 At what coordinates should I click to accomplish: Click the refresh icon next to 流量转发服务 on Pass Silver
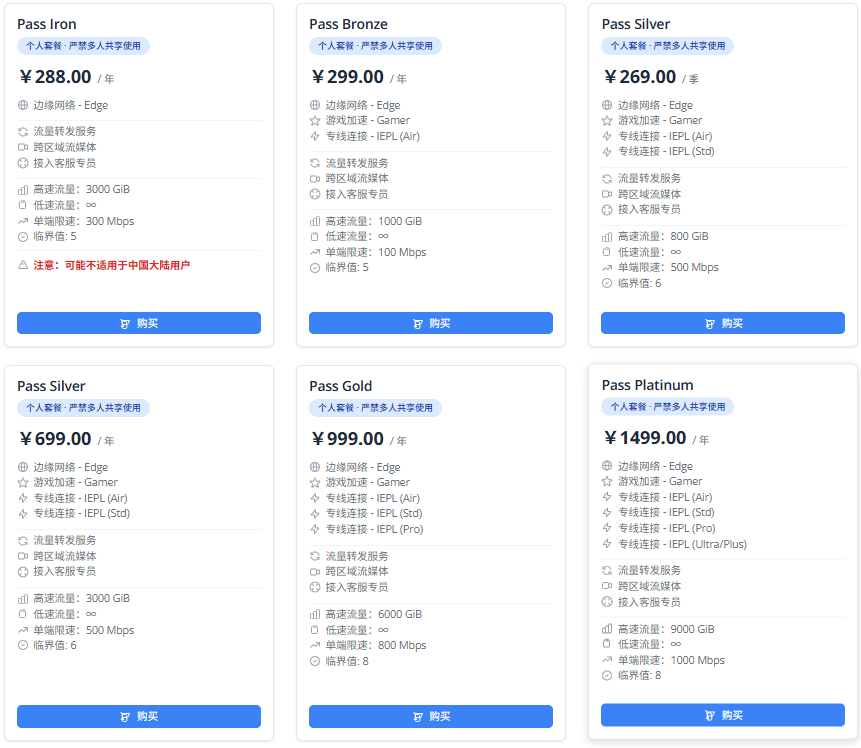(607, 178)
